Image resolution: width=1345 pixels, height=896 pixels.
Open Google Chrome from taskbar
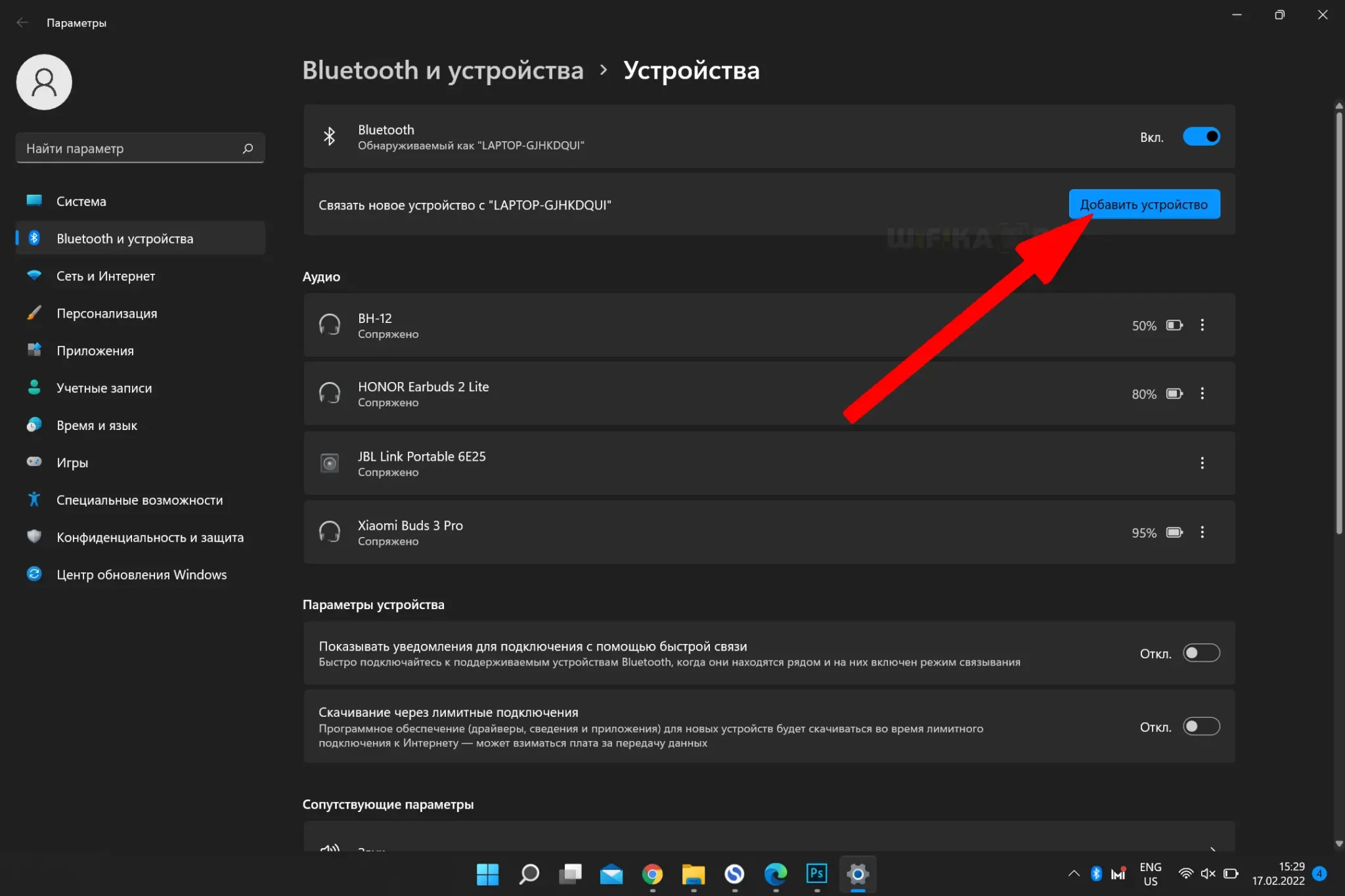click(x=652, y=874)
